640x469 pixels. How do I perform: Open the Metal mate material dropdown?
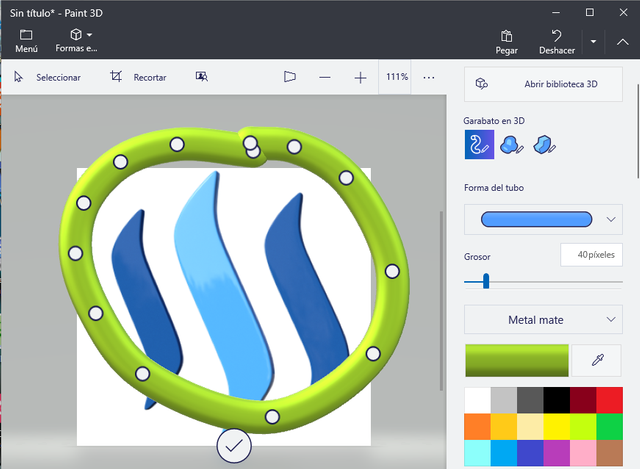click(x=543, y=320)
